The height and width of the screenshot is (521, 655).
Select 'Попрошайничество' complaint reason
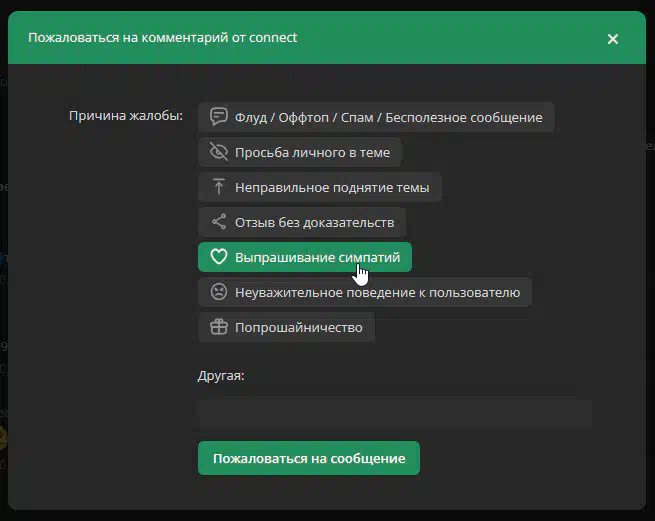[x=299, y=327]
